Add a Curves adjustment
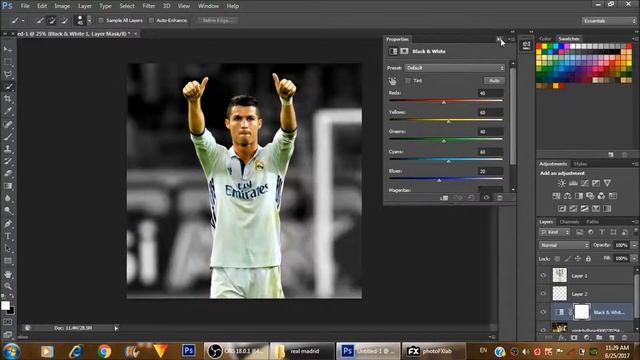Screen dimensions: 640x360 (584, 183)
